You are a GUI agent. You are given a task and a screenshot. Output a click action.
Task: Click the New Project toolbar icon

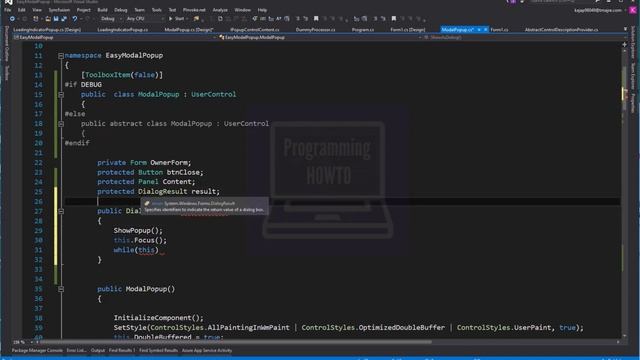pyautogui.click(x=36, y=19)
